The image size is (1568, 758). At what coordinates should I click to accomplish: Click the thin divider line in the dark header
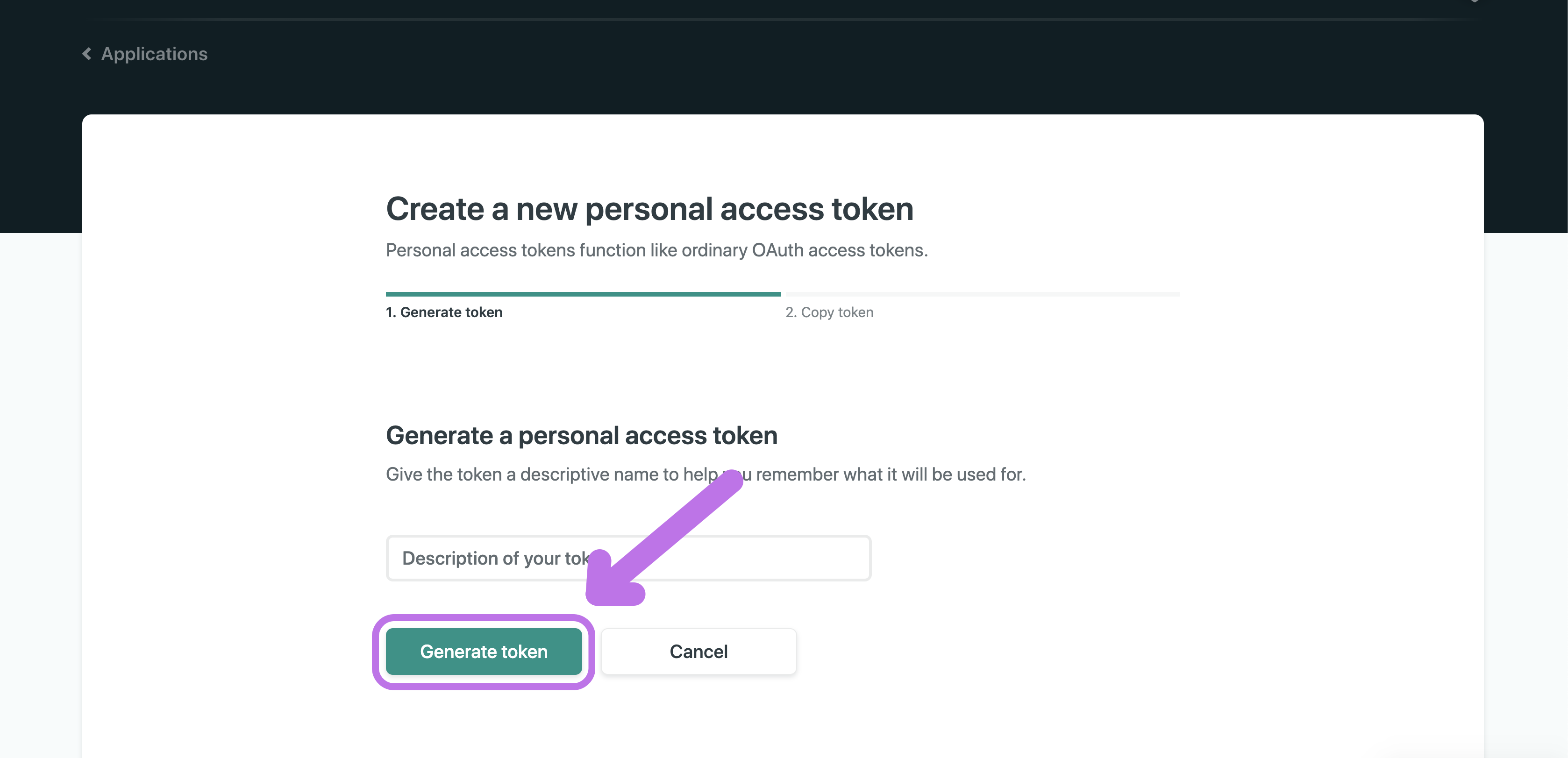coord(779,20)
